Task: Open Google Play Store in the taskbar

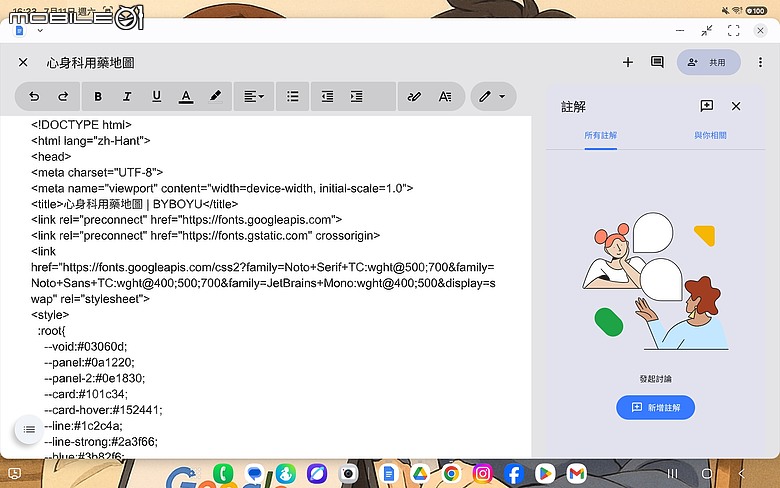Action: tap(545, 474)
